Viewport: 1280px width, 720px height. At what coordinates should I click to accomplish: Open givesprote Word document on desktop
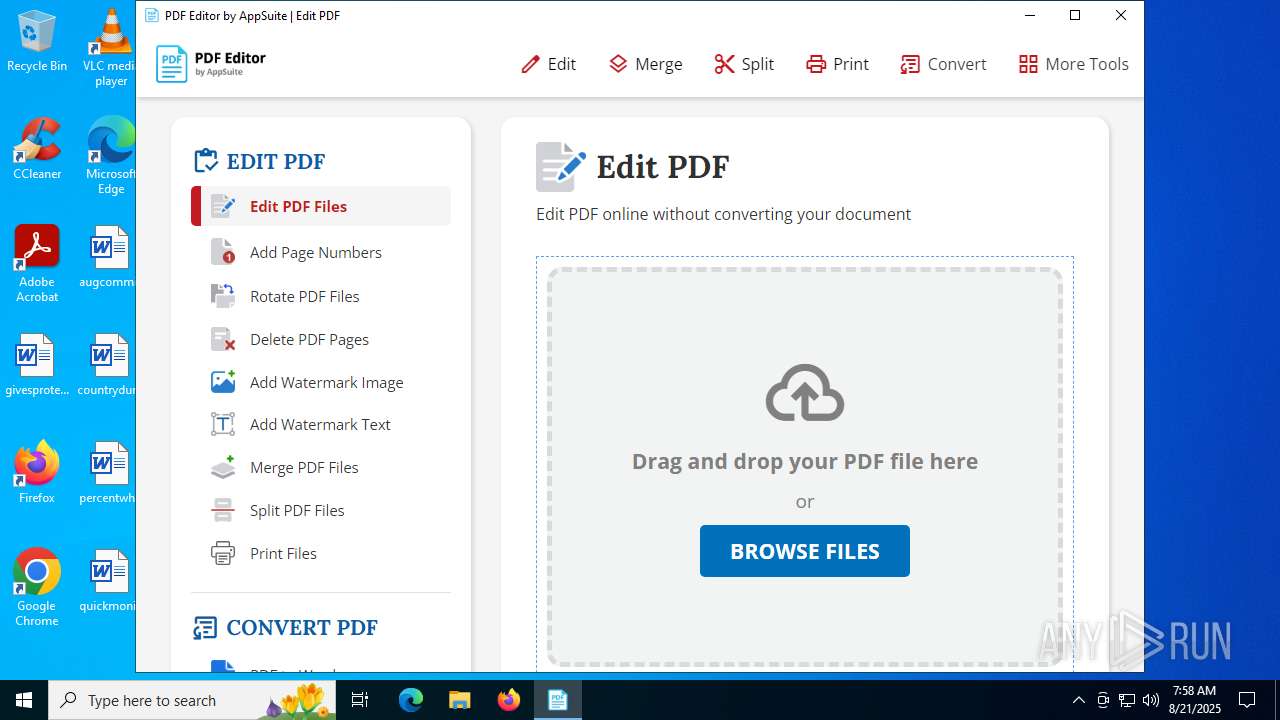[37, 366]
